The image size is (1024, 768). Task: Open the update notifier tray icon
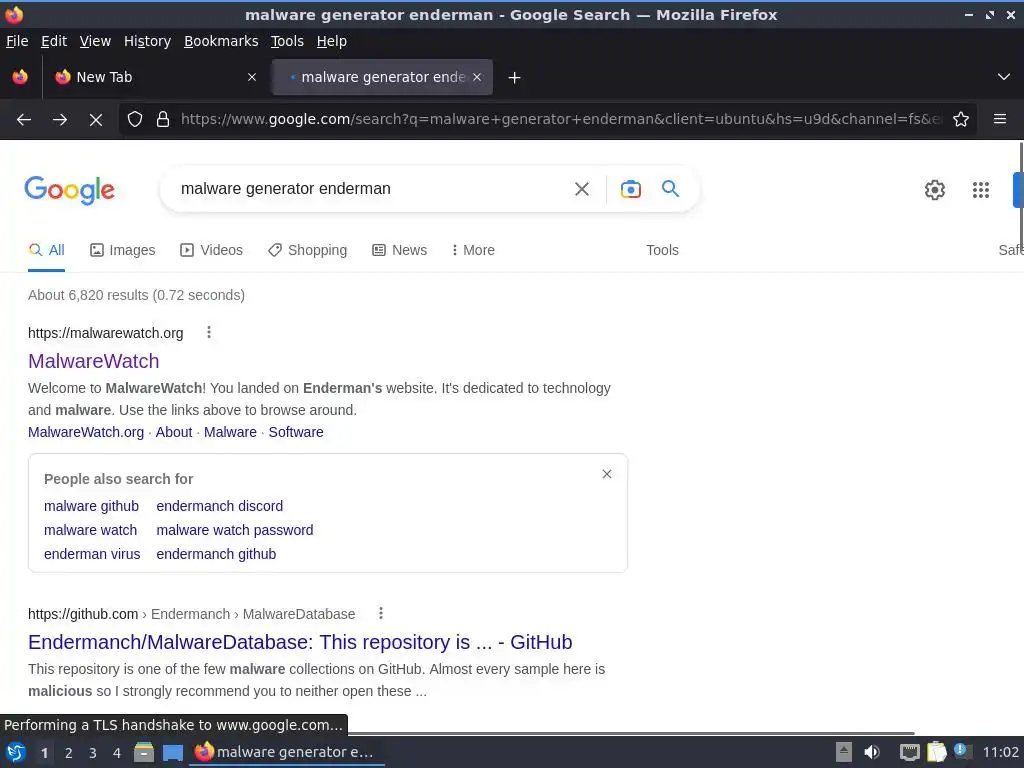963,751
